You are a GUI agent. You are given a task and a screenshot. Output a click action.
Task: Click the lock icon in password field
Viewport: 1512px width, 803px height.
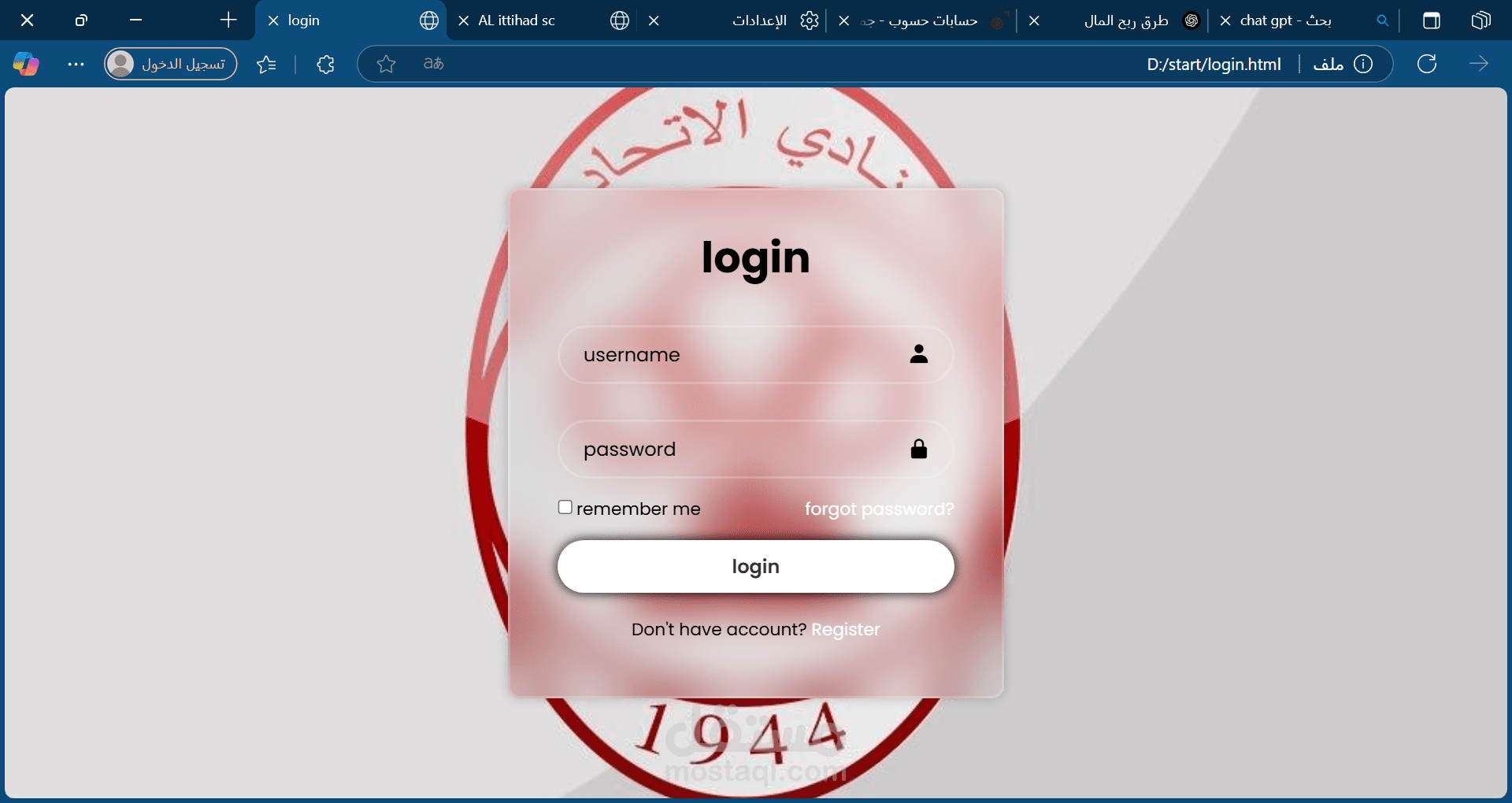[919, 449]
